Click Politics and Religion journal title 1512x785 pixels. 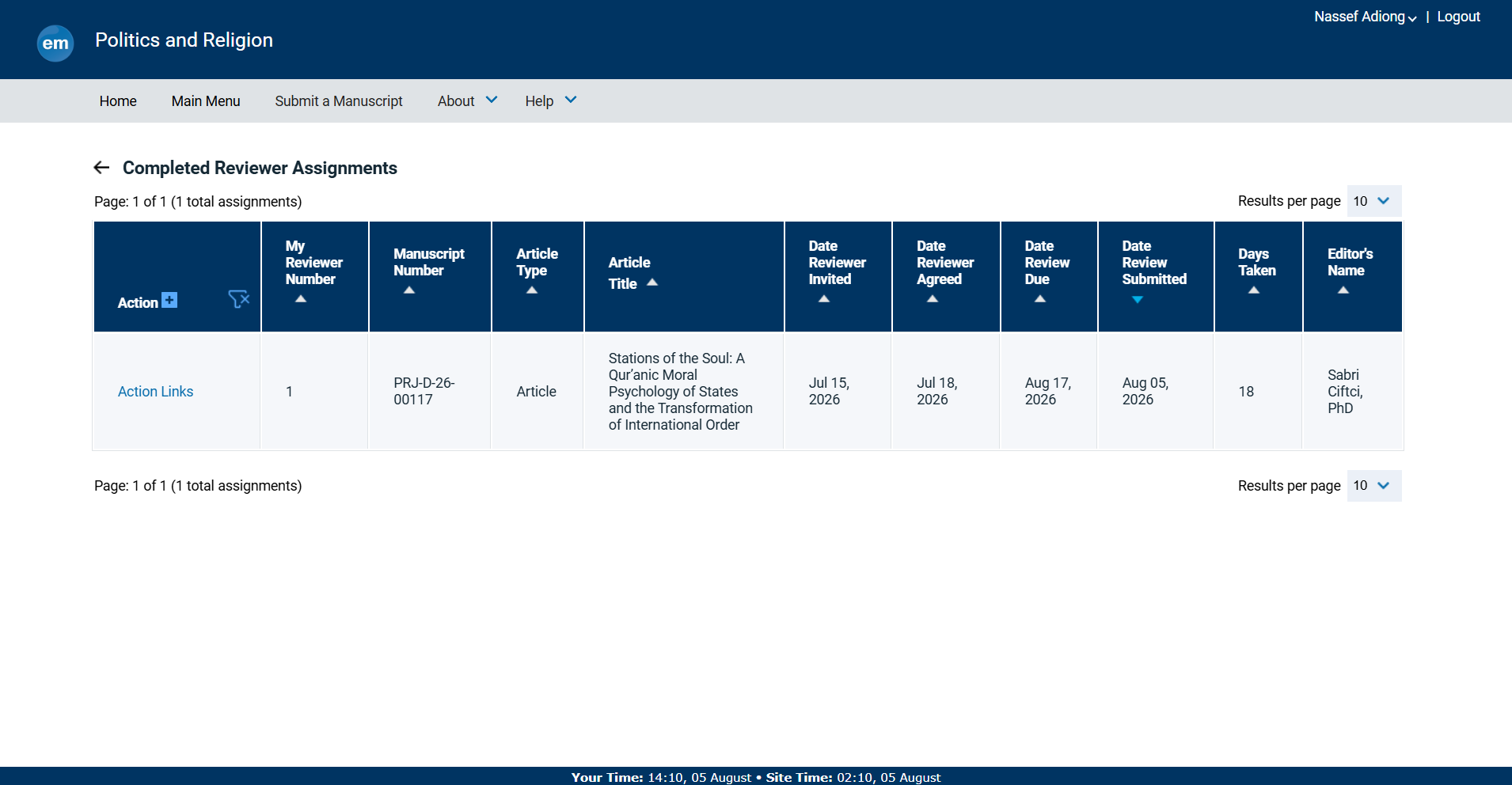pos(184,40)
